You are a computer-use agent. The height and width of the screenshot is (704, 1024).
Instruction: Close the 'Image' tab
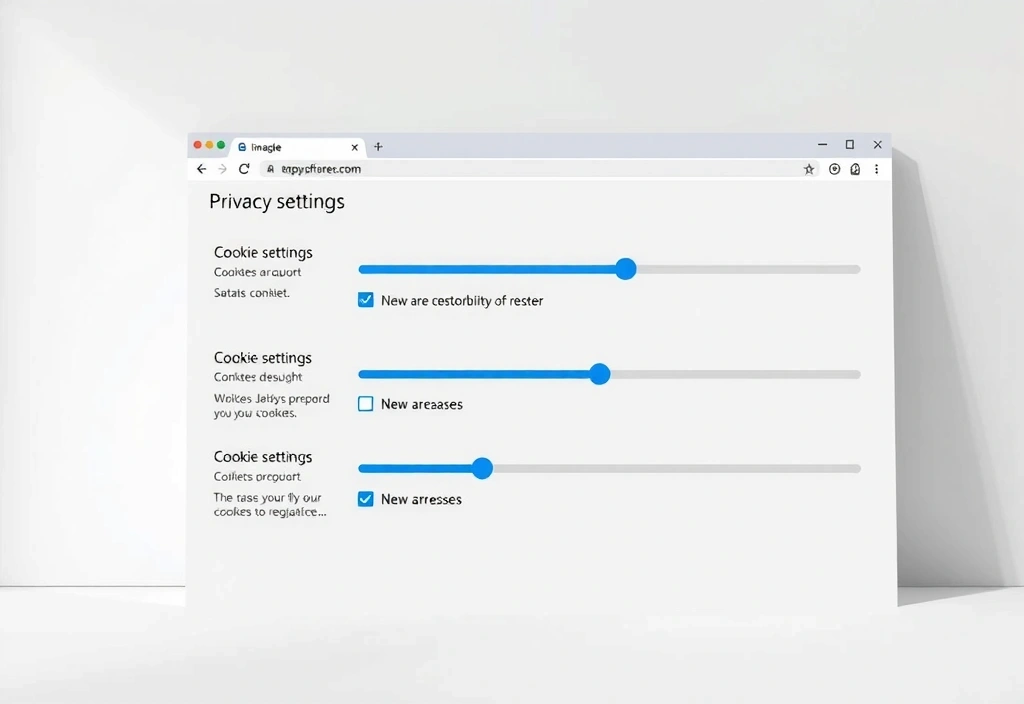click(355, 146)
